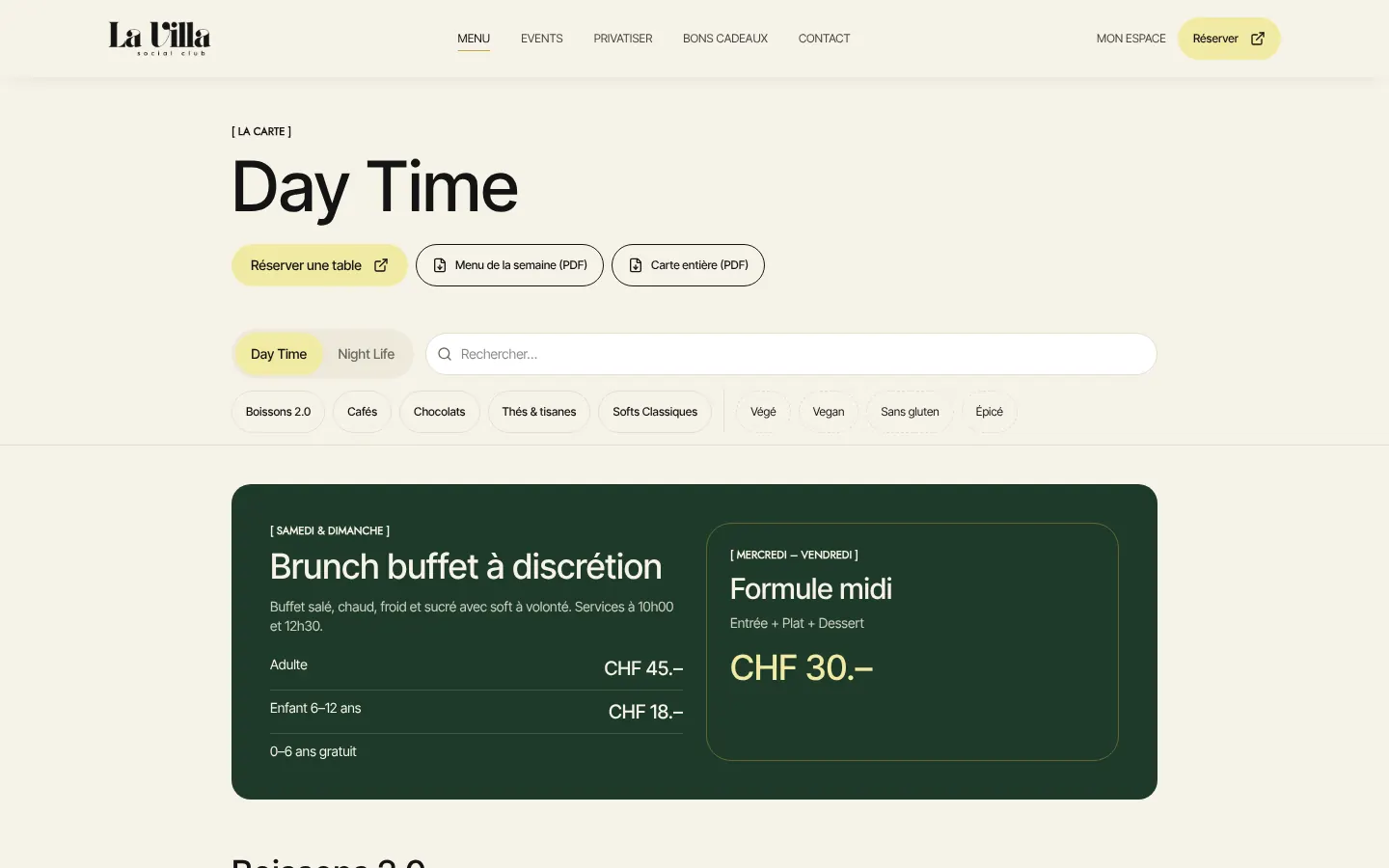The width and height of the screenshot is (1389, 868).
Task: Switch to the Day Time toggle
Action: coord(279,354)
